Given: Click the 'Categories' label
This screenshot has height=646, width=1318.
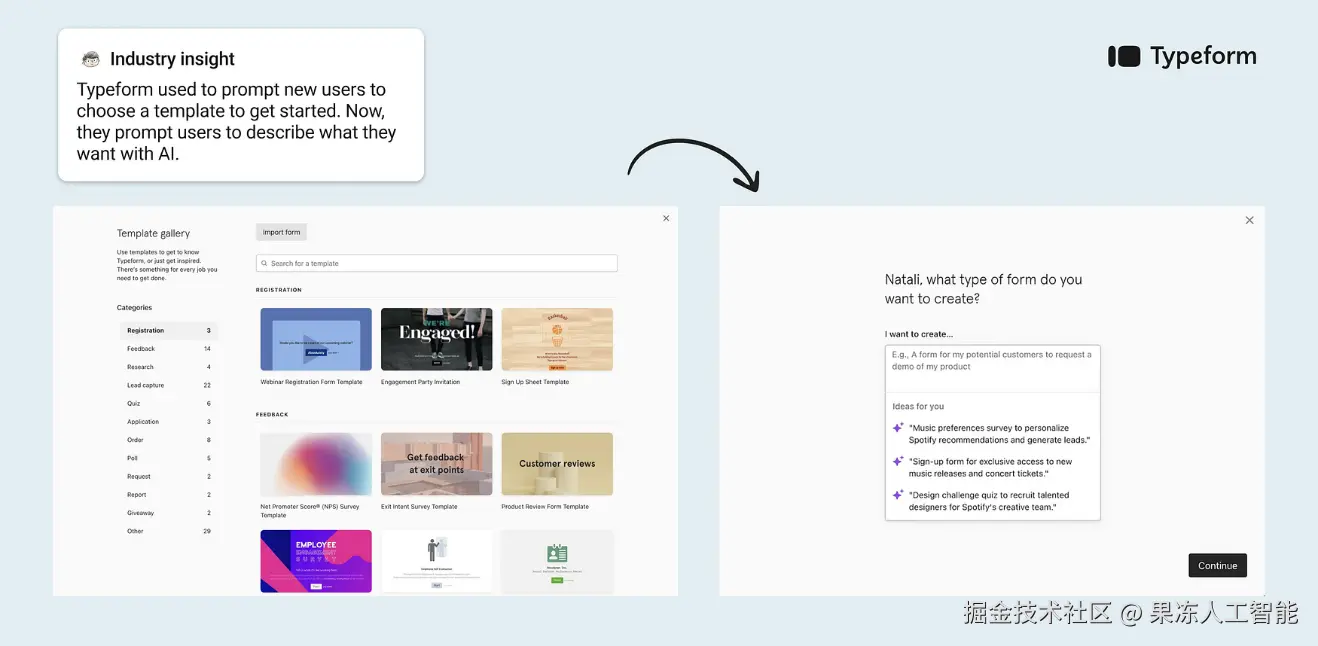Looking at the screenshot, I should 134,308.
